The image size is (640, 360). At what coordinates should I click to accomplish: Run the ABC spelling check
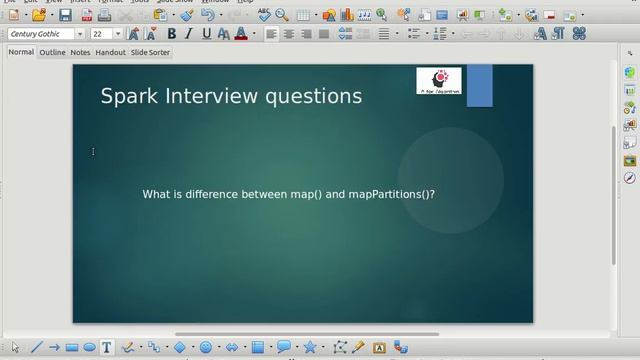(264, 15)
